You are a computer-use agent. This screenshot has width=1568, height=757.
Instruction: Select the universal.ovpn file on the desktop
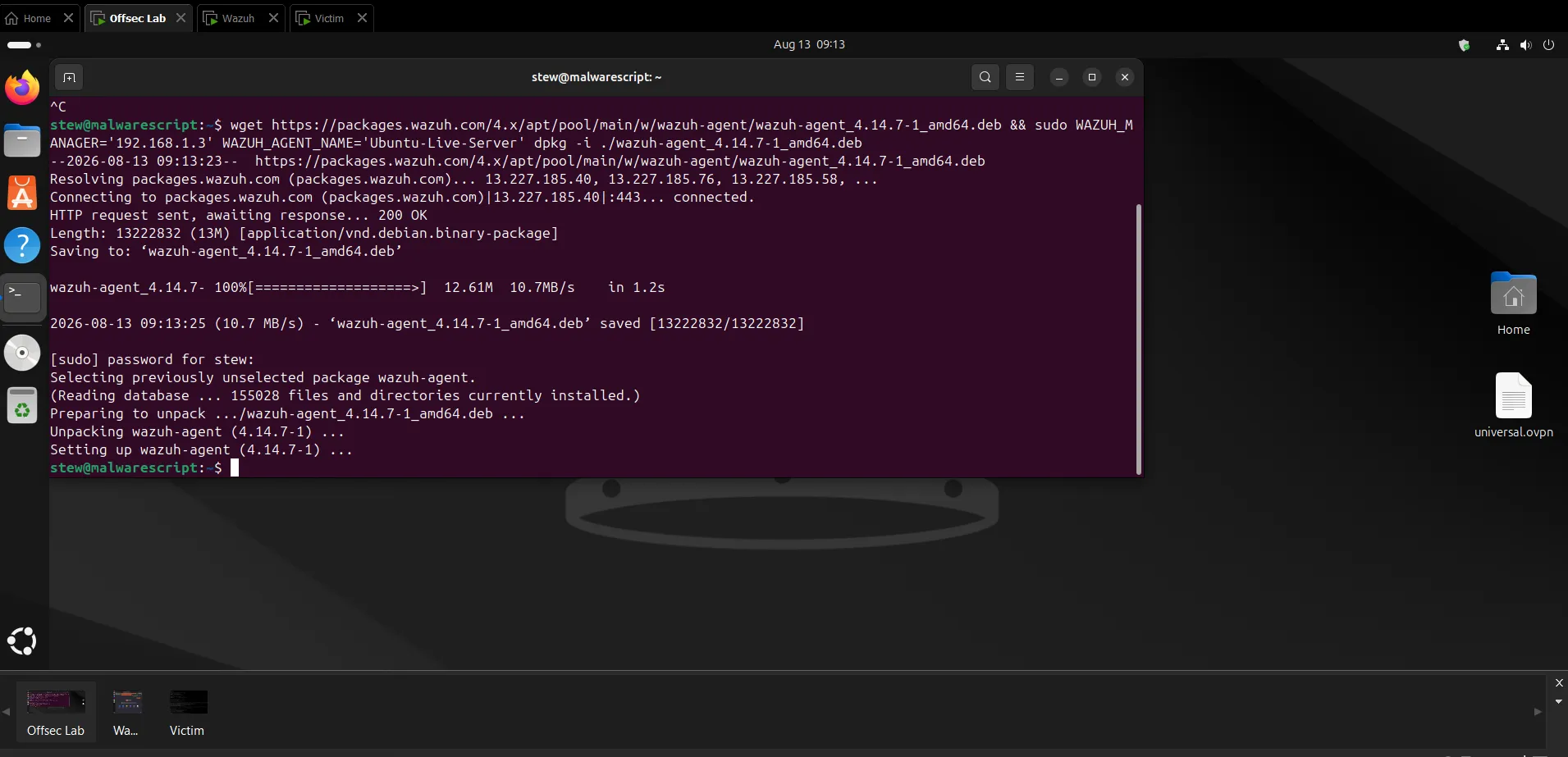coord(1513,405)
